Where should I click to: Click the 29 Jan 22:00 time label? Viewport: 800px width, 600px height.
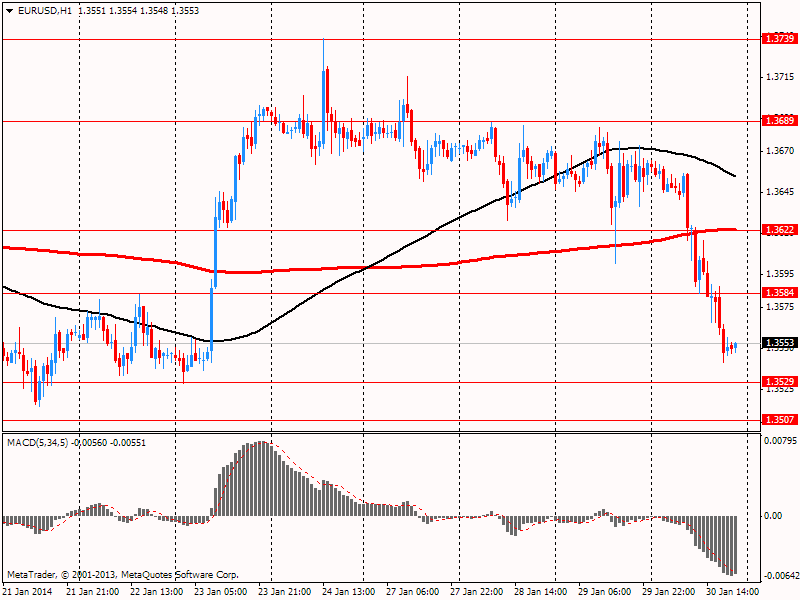669,592
